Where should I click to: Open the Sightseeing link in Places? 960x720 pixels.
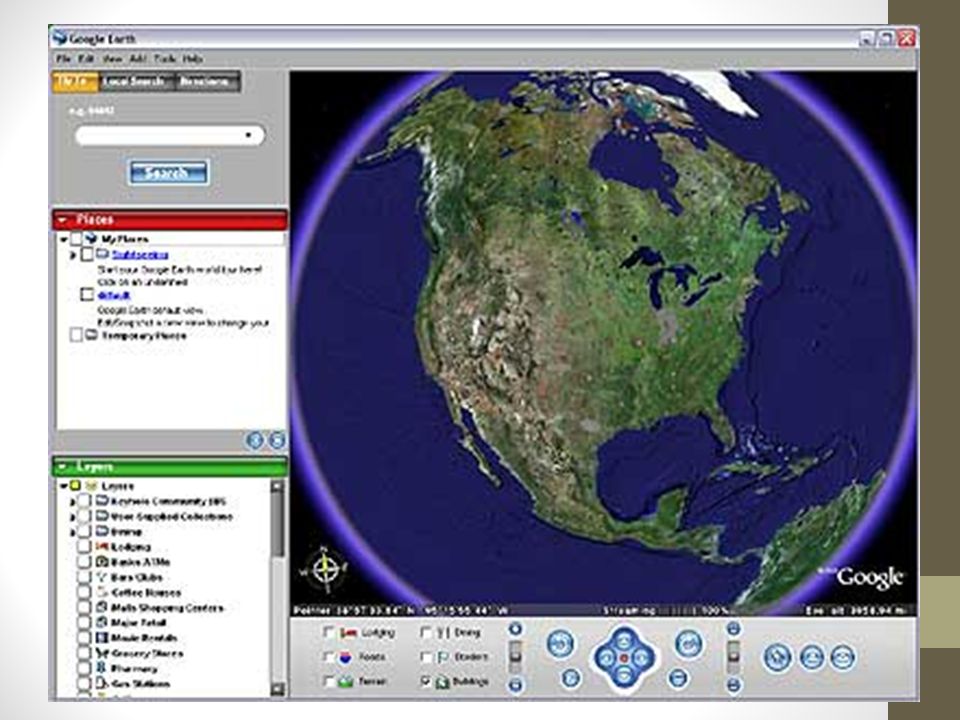140,255
